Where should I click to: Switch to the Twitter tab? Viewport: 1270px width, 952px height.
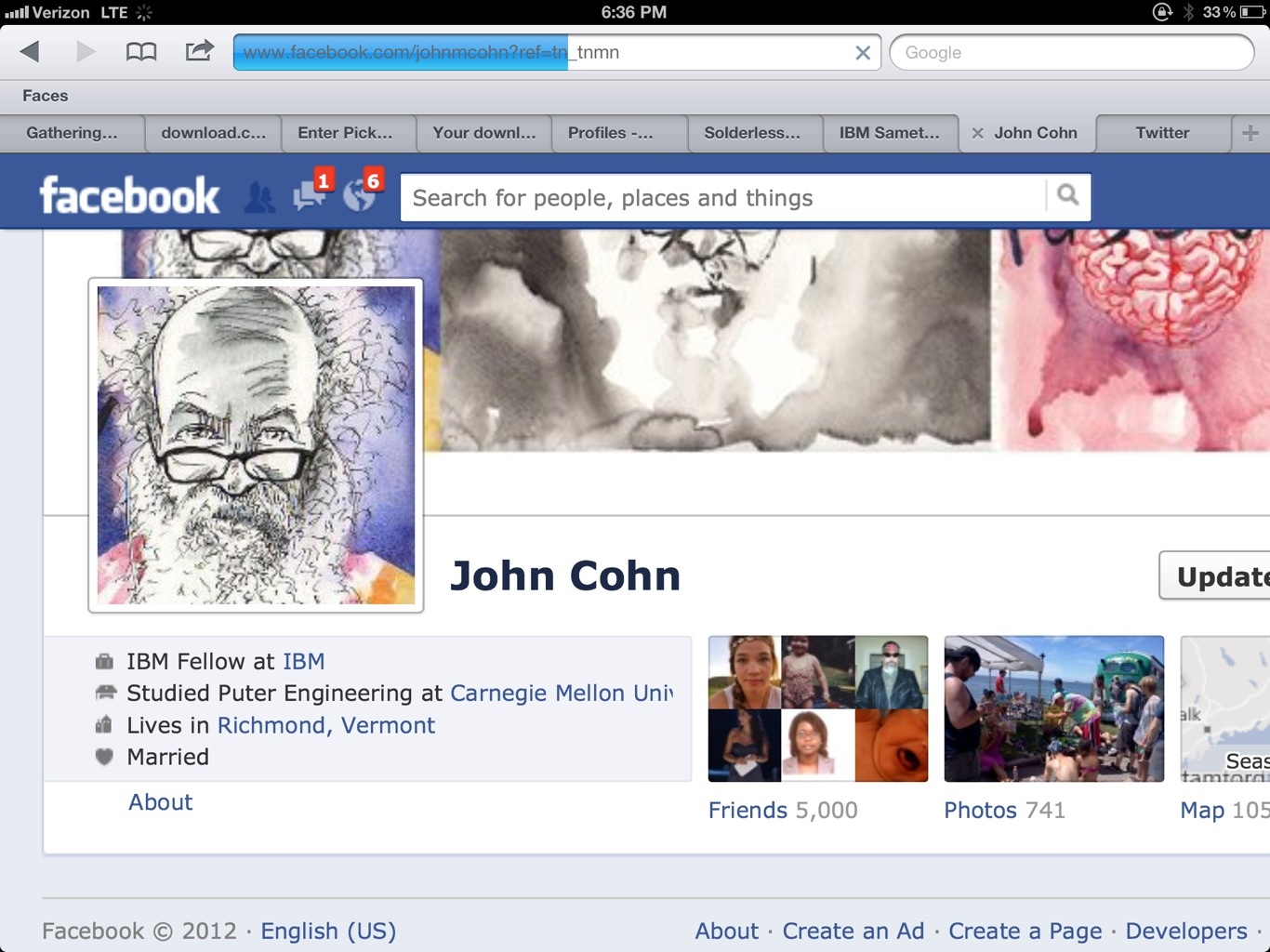1162,133
